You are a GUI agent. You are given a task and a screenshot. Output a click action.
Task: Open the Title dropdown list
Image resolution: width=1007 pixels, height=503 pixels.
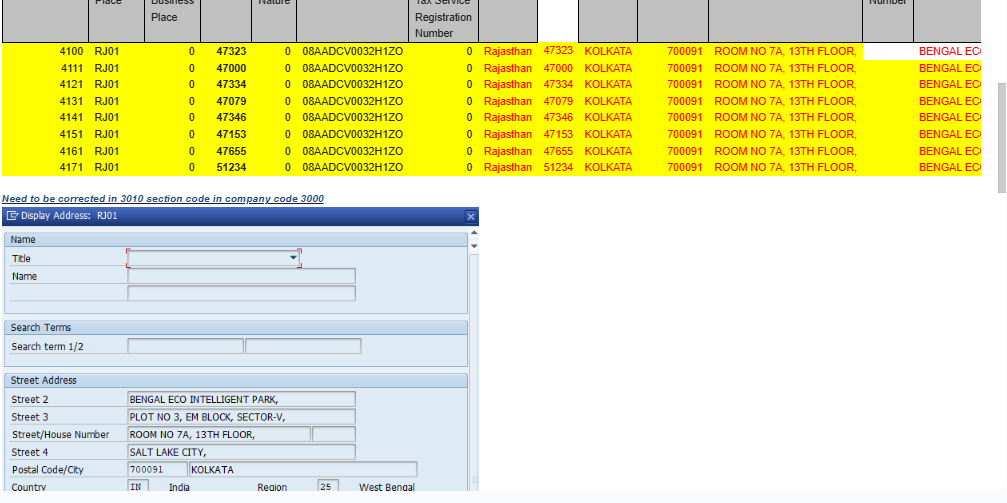pos(294,258)
